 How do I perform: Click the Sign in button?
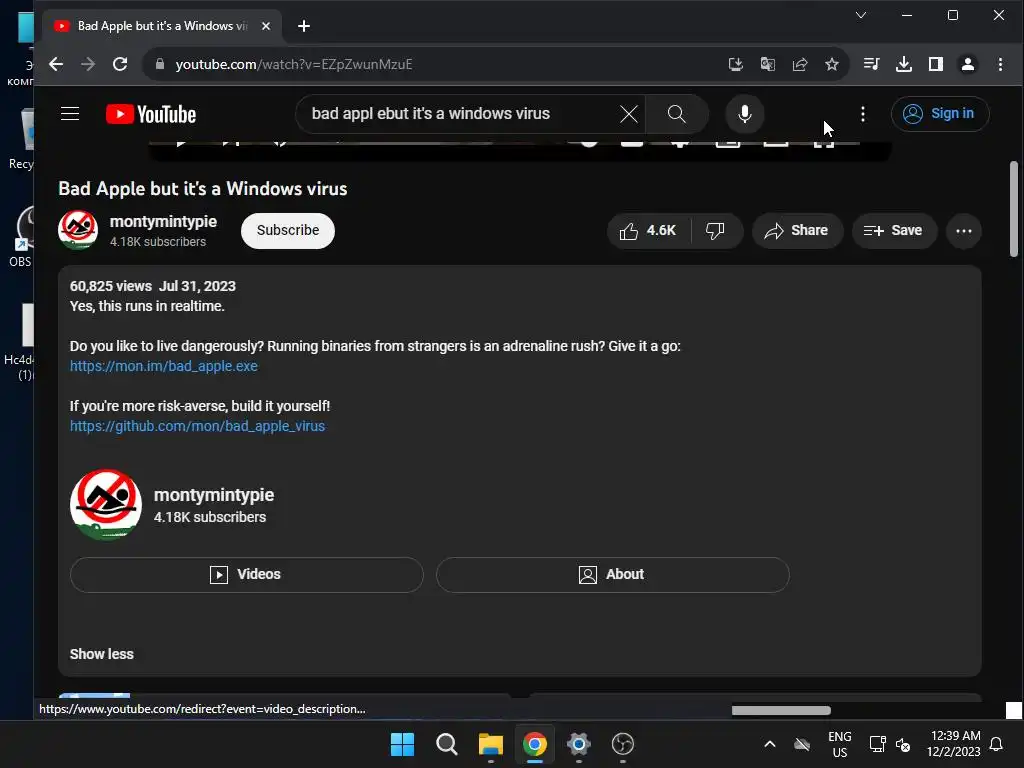point(940,114)
